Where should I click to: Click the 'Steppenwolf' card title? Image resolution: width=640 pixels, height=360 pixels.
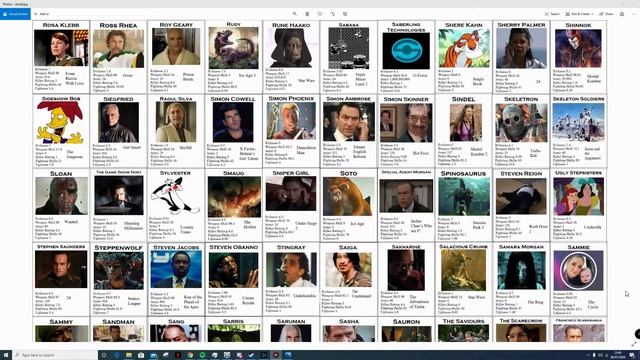[118, 248]
